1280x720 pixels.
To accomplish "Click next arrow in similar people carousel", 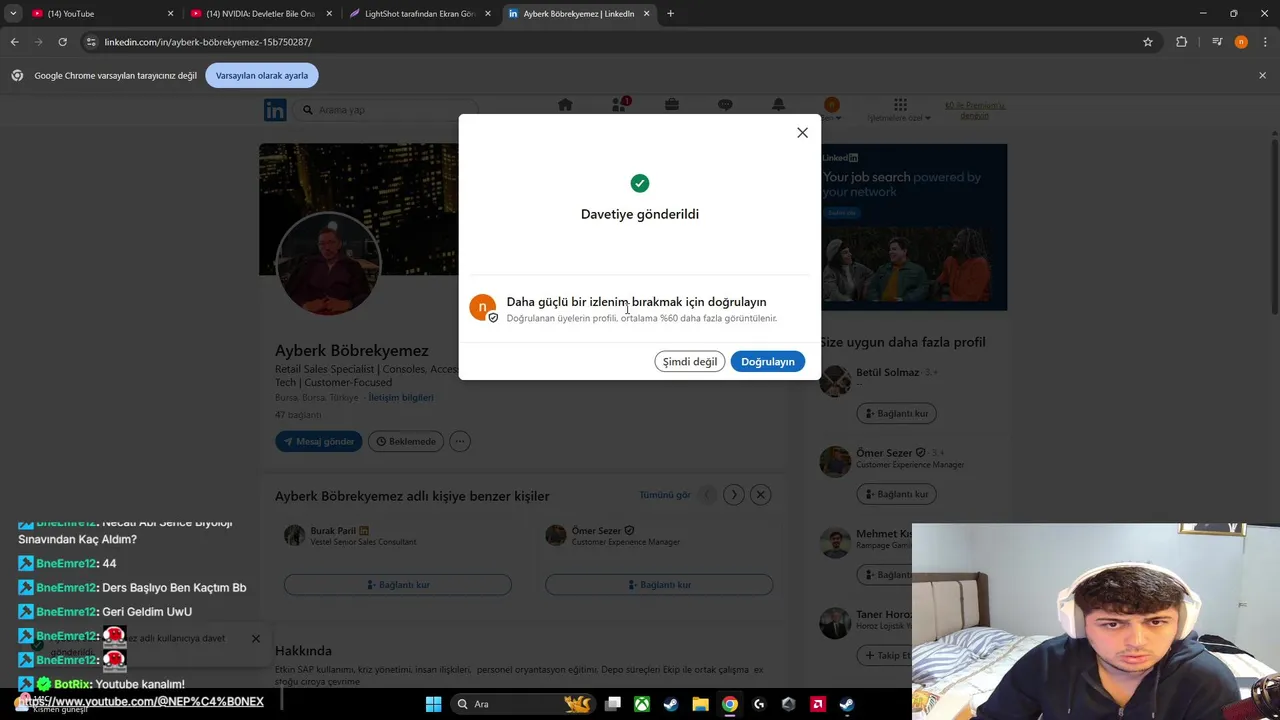I will pos(734,494).
